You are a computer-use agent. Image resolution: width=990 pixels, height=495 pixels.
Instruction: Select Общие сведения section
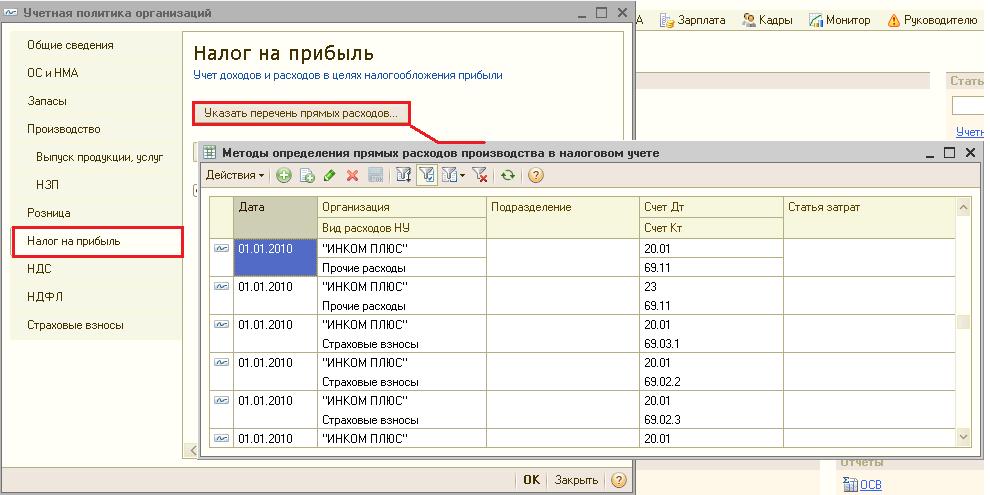(x=70, y=45)
